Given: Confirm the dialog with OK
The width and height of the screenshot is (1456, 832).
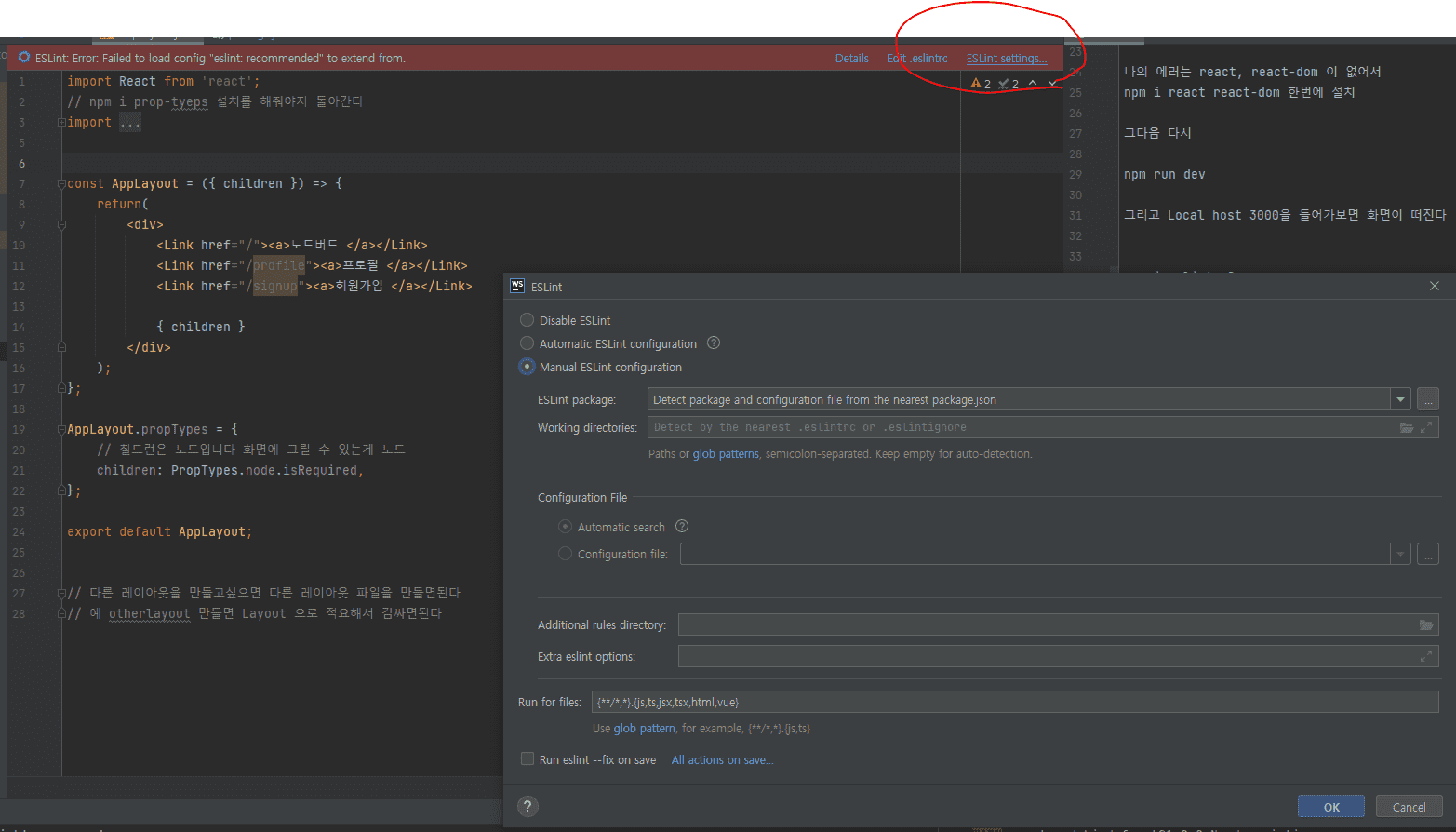Looking at the screenshot, I should (x=1331, y=807).
